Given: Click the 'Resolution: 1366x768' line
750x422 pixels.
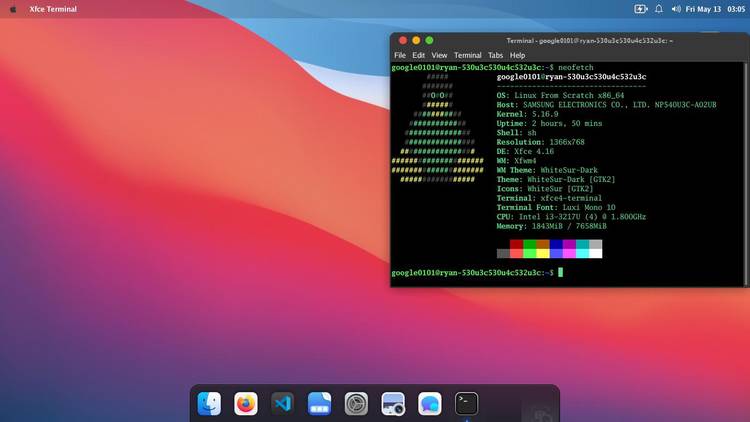Looking at the screenshot, I should (540, 142).
